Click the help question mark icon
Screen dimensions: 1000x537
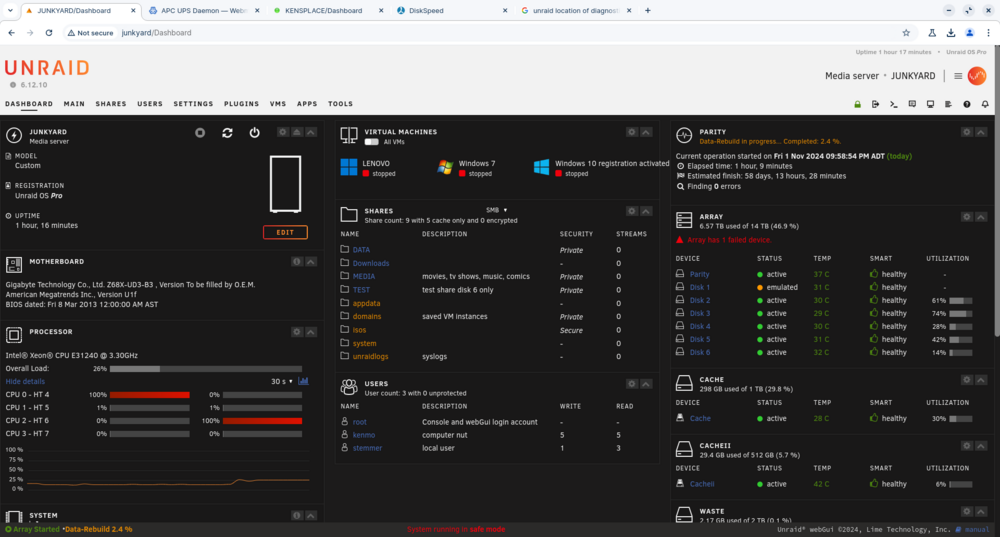click(x=967, y=104)
